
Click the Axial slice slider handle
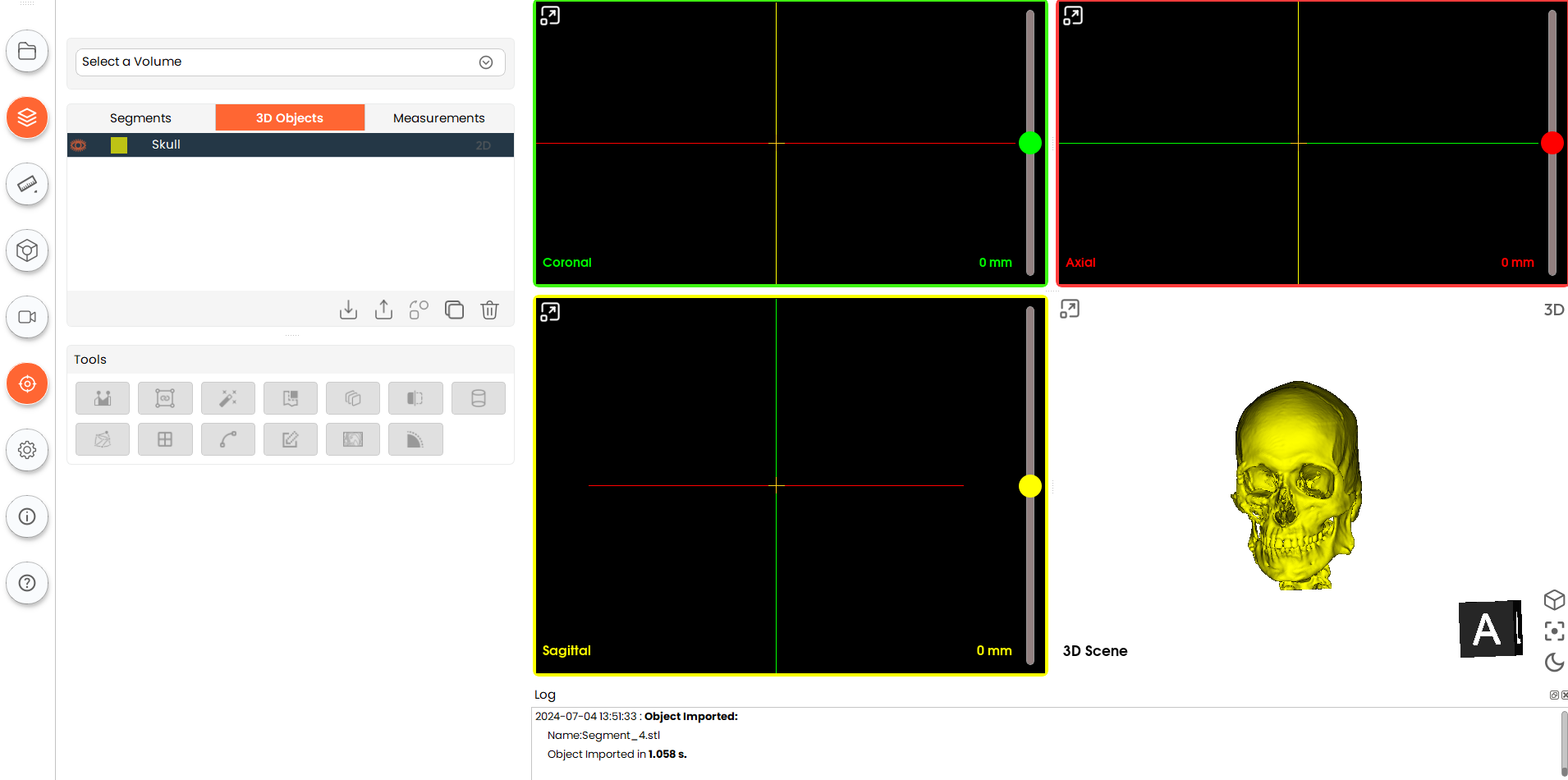pyautogui.click(x=1552, y=143)
